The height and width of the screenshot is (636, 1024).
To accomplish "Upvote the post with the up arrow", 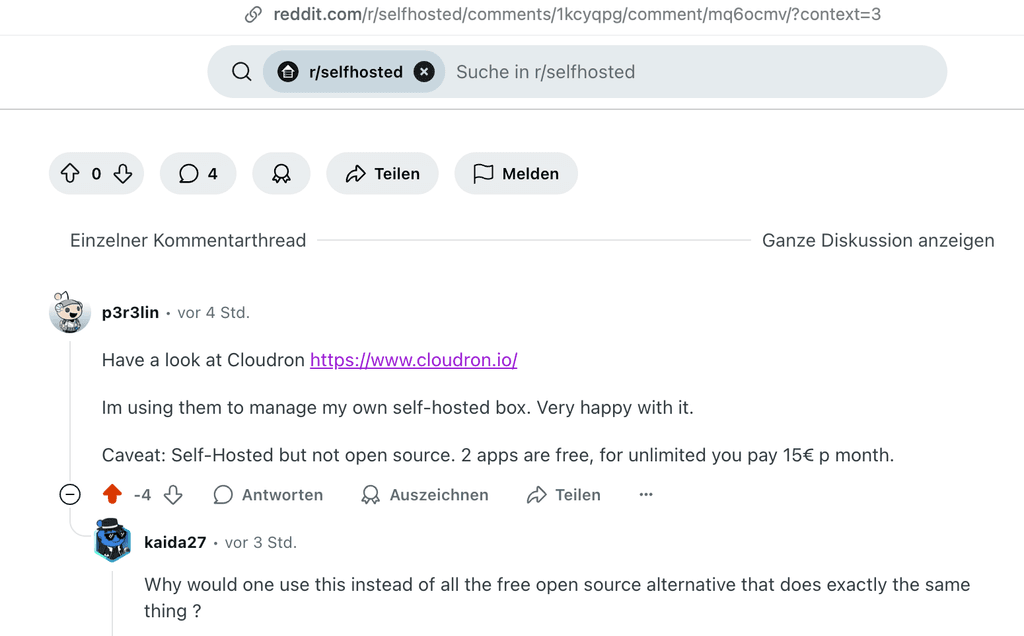I will (x=70, y=174).
